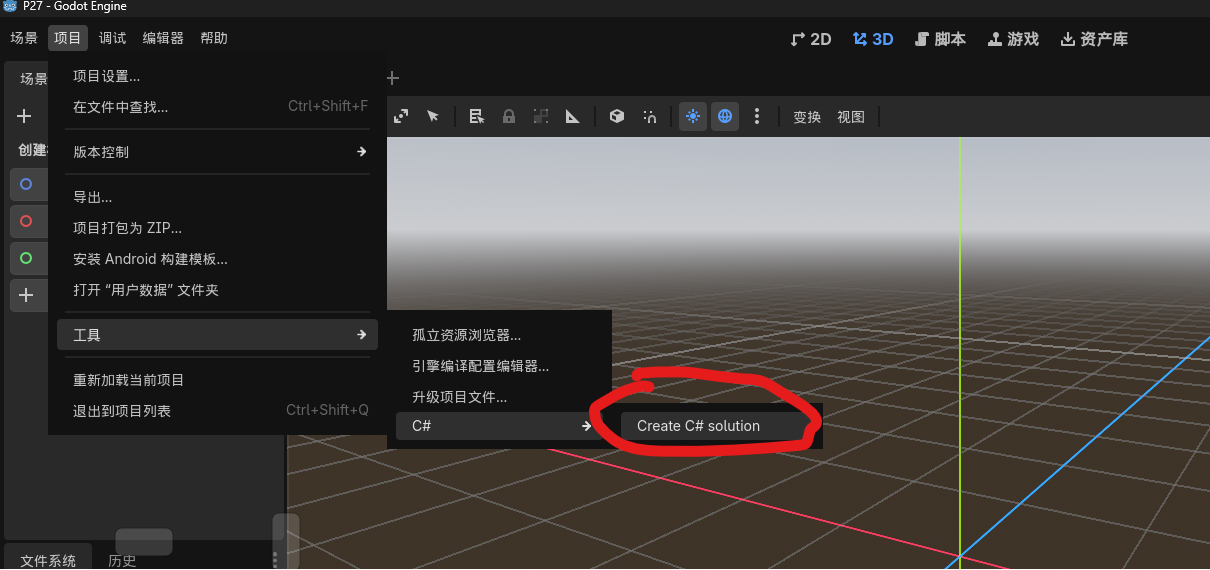Open the 调试 debug menu
The image size is (1210, 570).
click(112, 38)
